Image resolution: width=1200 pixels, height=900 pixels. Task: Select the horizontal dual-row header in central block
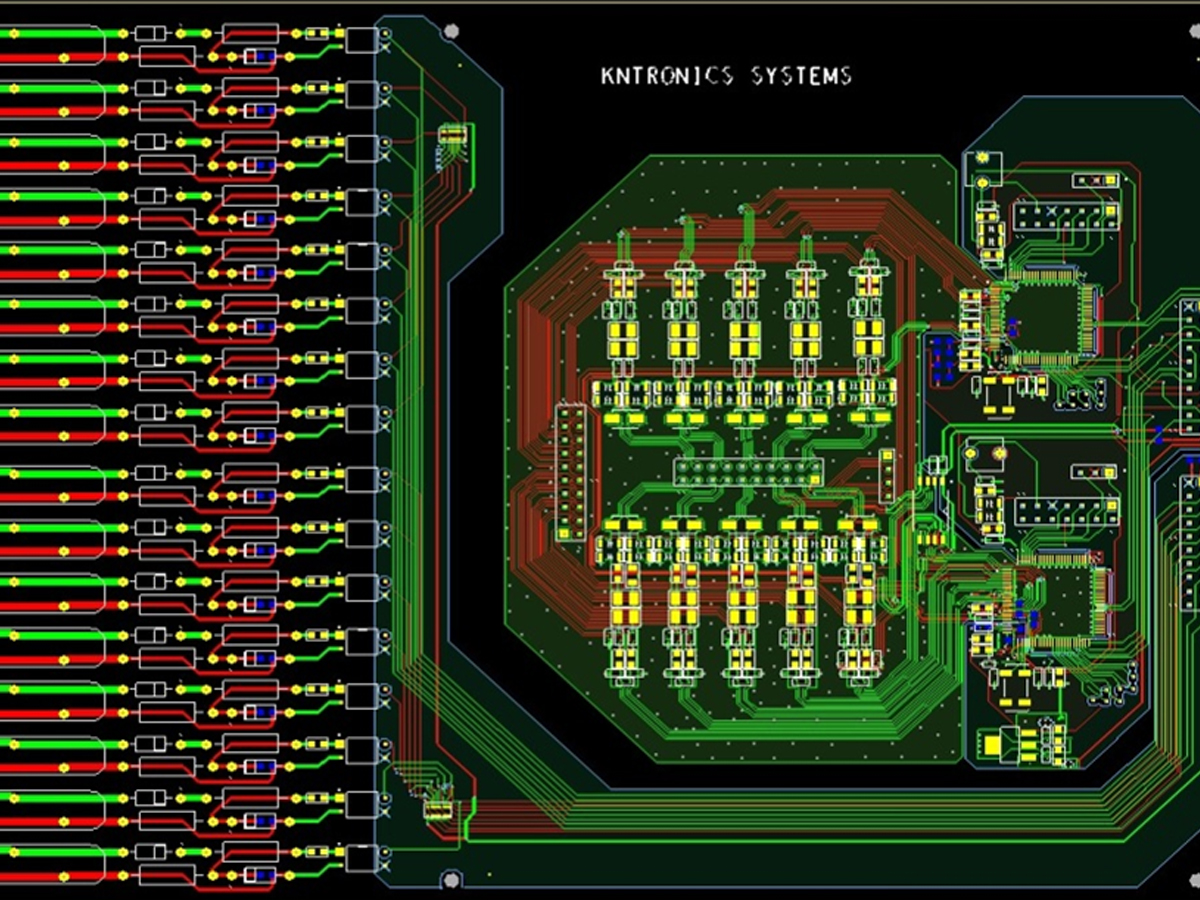[748, 471]
